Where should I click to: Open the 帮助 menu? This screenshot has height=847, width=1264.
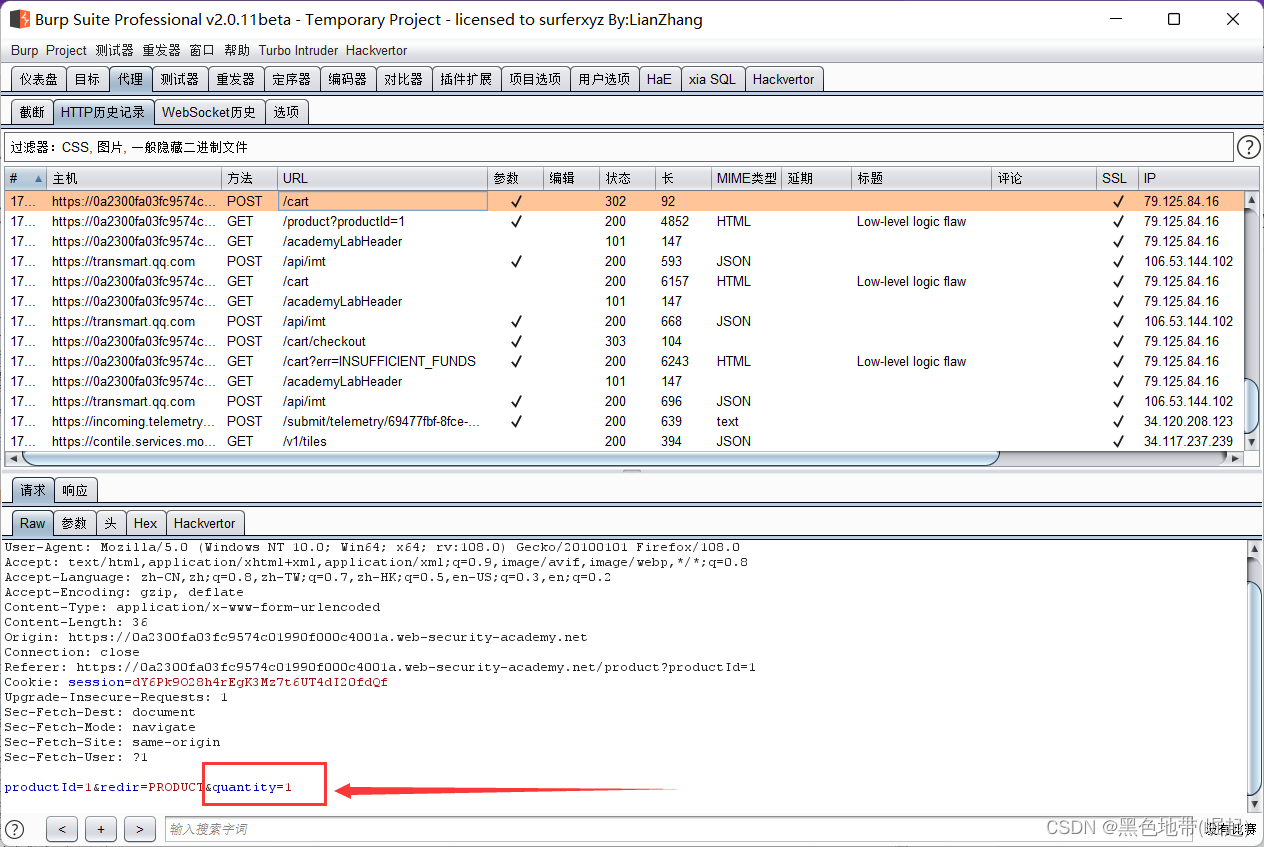[x=237, y=50]
